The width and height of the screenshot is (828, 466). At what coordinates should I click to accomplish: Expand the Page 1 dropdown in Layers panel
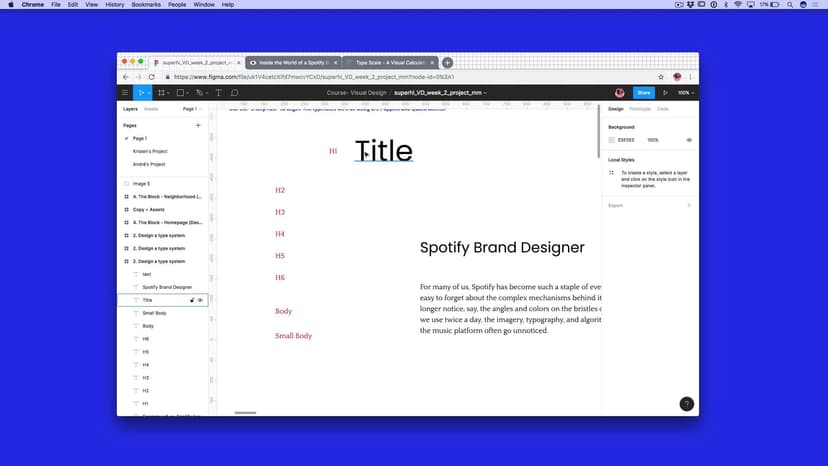pos(191,108)
